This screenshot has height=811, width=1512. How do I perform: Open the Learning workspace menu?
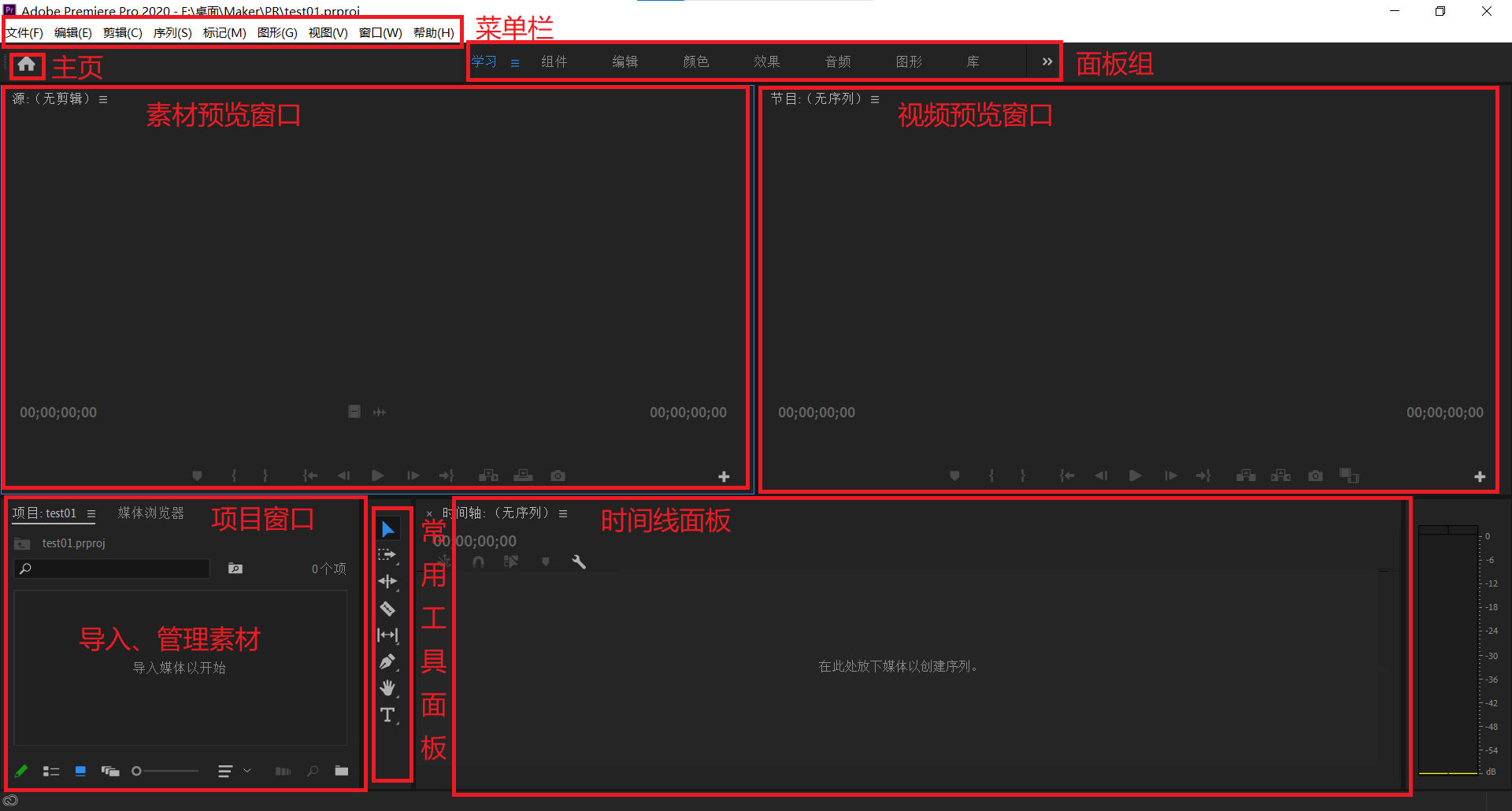[x=514, y=63]
